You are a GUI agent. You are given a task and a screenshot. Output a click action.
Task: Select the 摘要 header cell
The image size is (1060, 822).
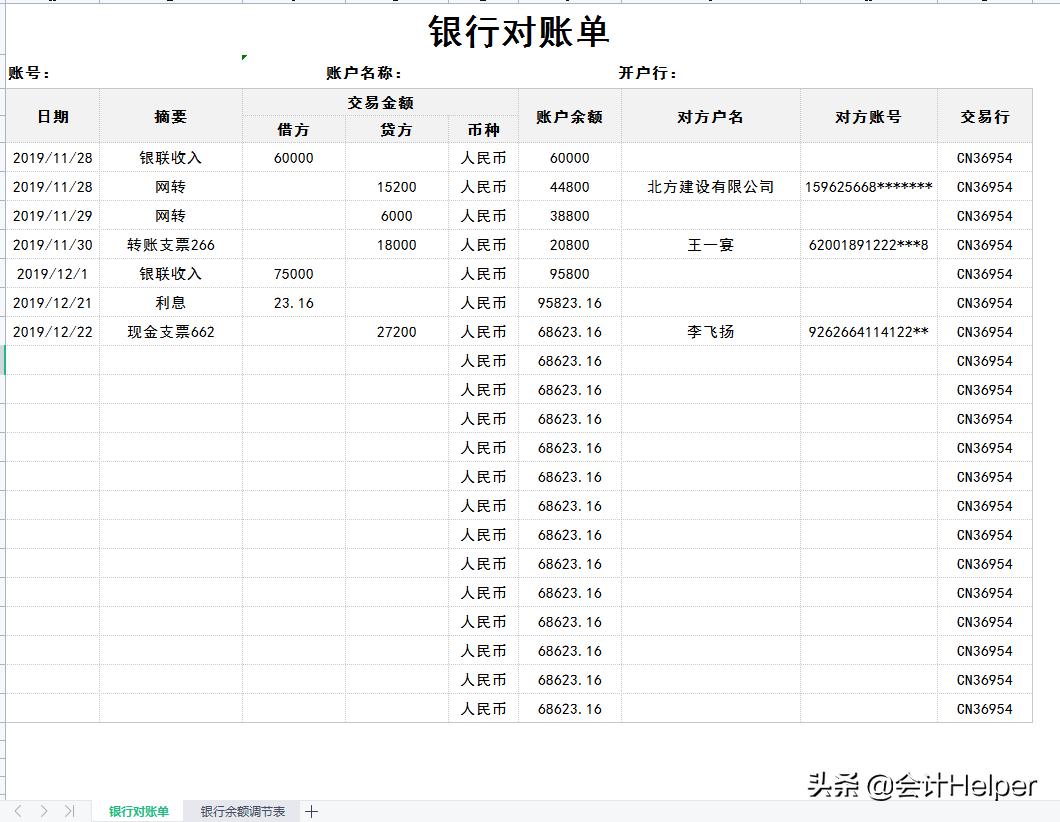pyautogui.click(x=170, y=116)
